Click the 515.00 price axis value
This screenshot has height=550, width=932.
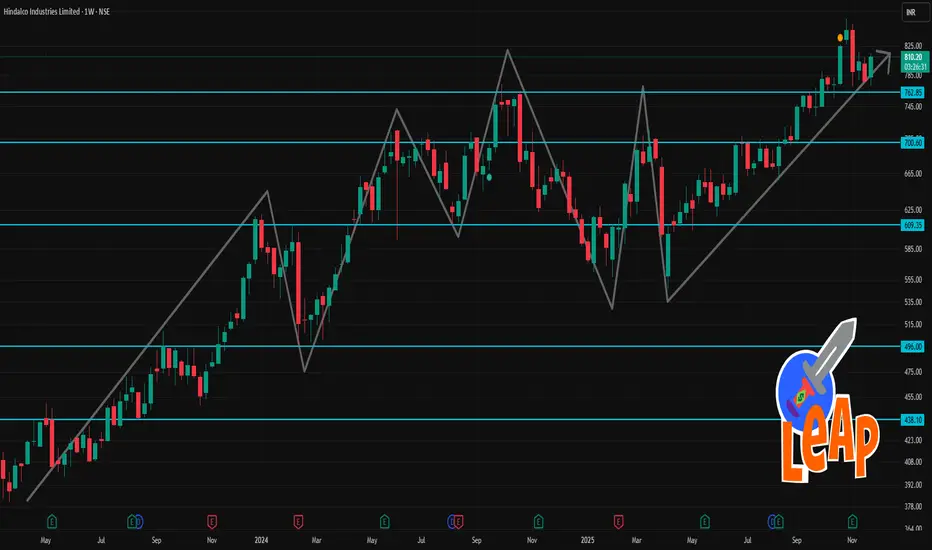913,325
